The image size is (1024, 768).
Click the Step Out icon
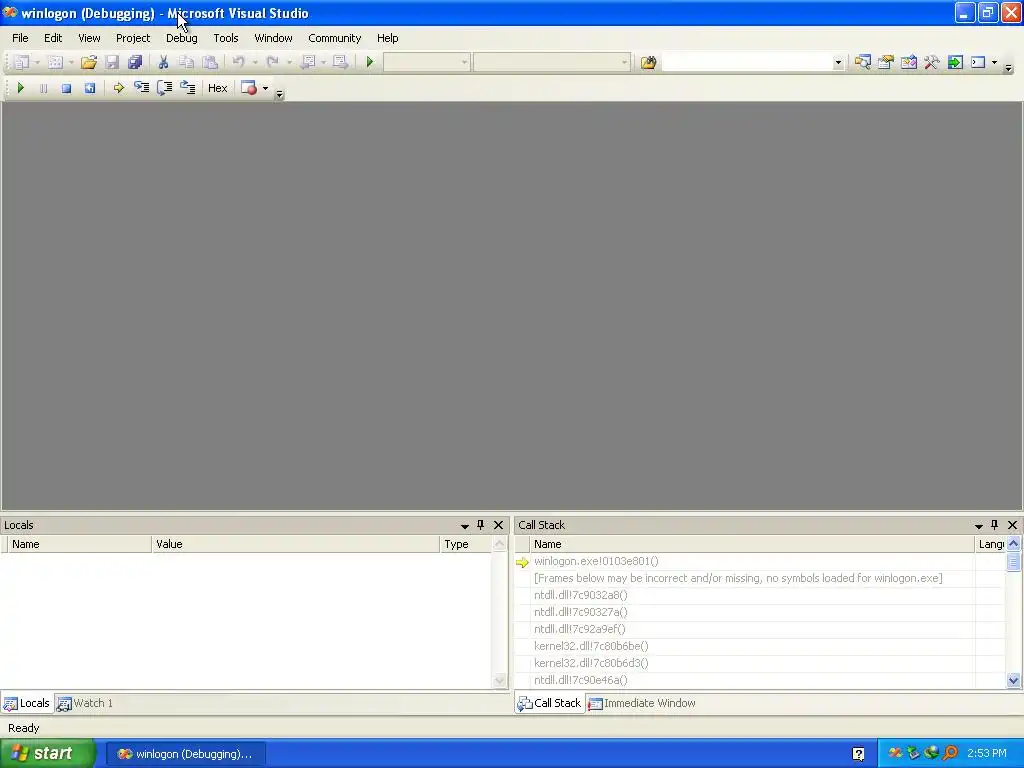[x=187, y=88]
